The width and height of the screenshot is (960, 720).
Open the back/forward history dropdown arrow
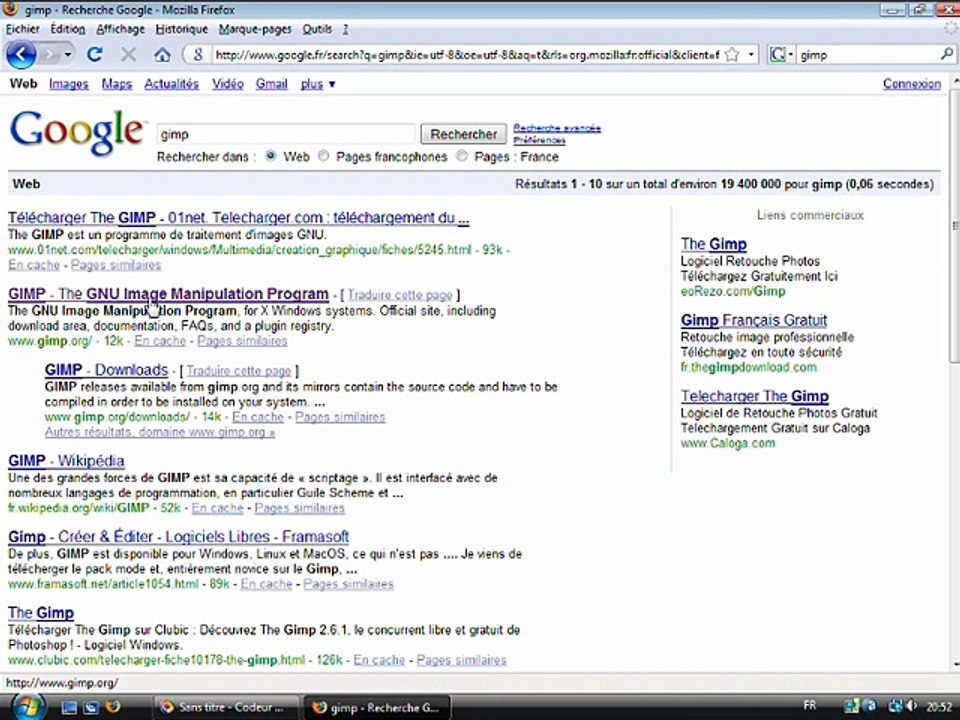pos(67,55)
